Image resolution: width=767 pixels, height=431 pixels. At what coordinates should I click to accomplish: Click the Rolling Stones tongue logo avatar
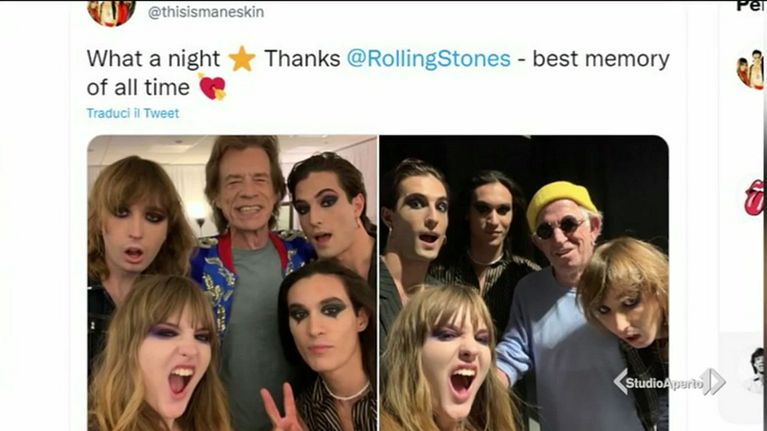tap(755, 197)
